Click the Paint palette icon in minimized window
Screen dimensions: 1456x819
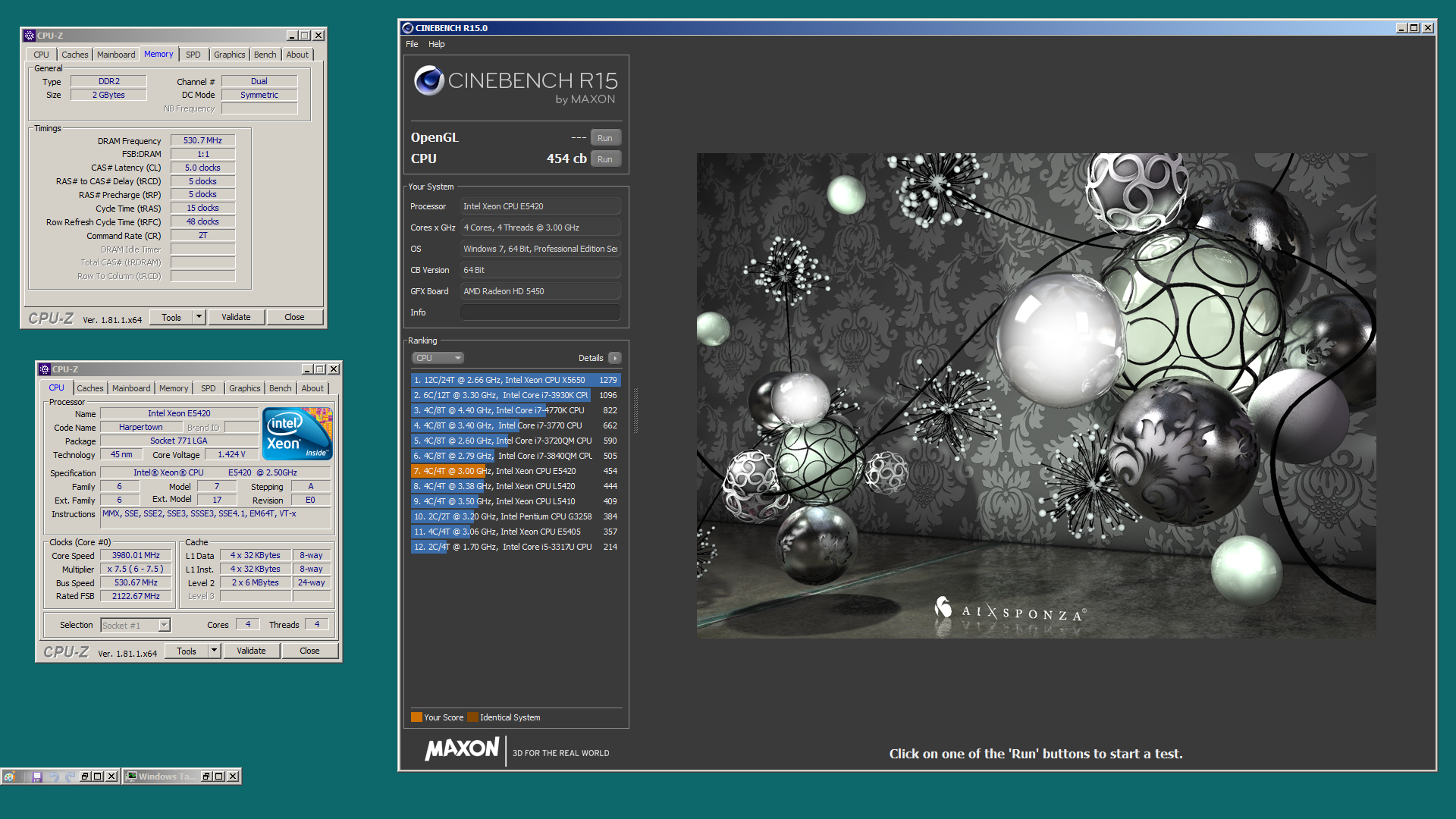pos(9,777)
